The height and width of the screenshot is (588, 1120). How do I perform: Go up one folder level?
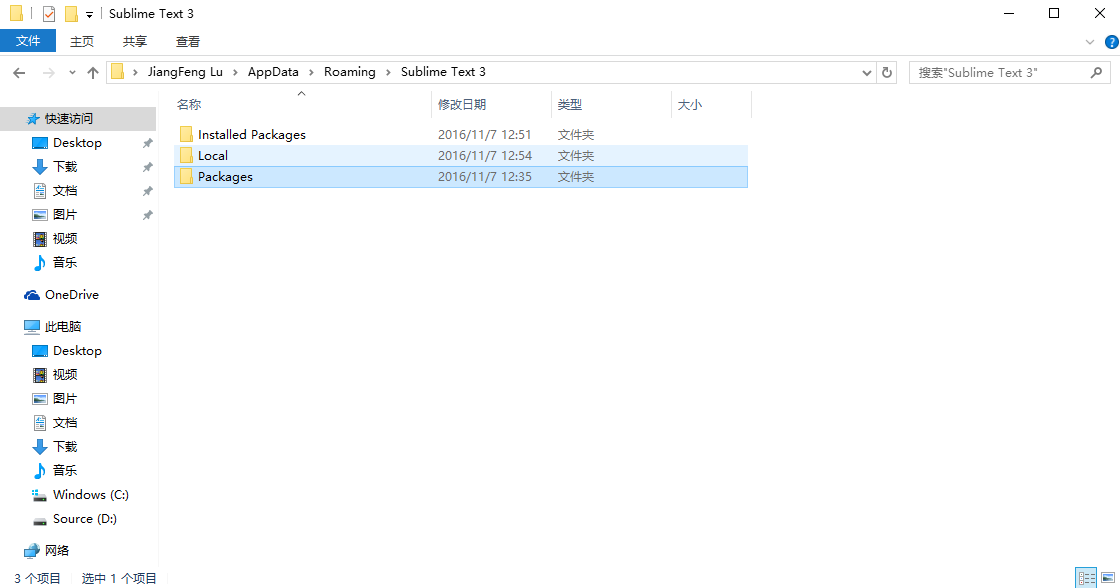coord(93,72)
